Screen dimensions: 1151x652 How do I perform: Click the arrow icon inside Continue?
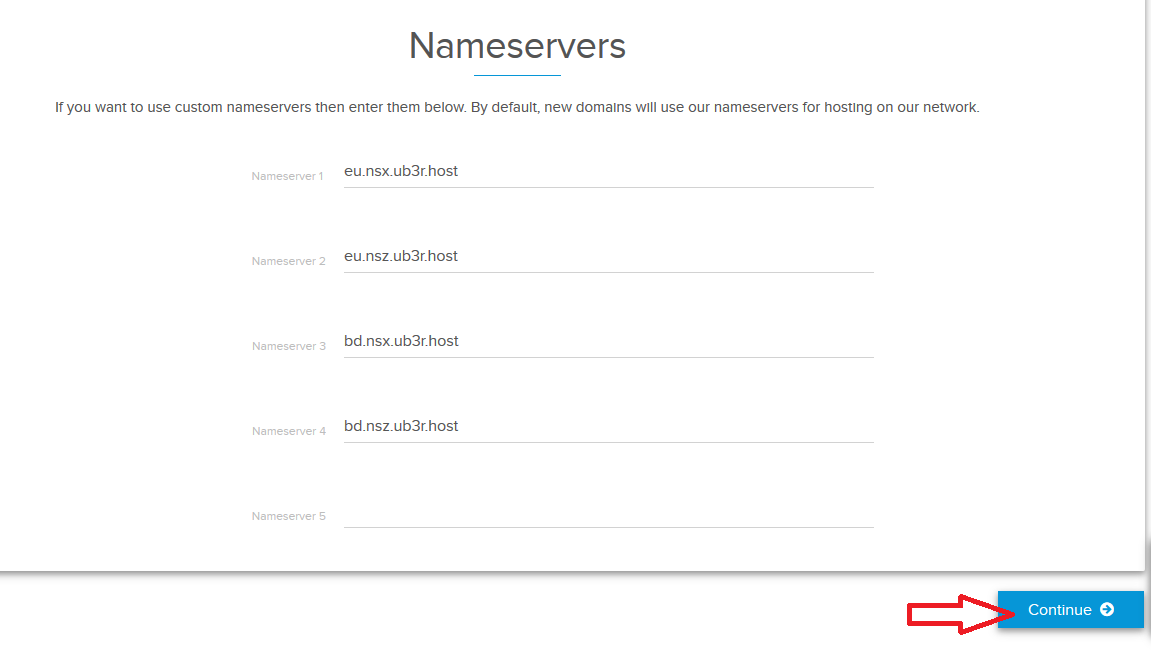[1107, 609]
